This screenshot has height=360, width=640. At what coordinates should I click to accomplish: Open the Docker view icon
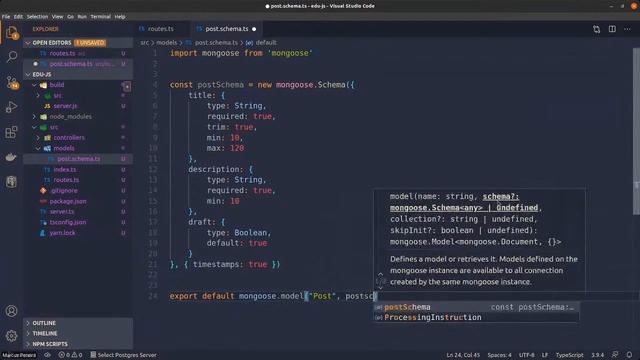pyautogui.click(x=11, y=157)
